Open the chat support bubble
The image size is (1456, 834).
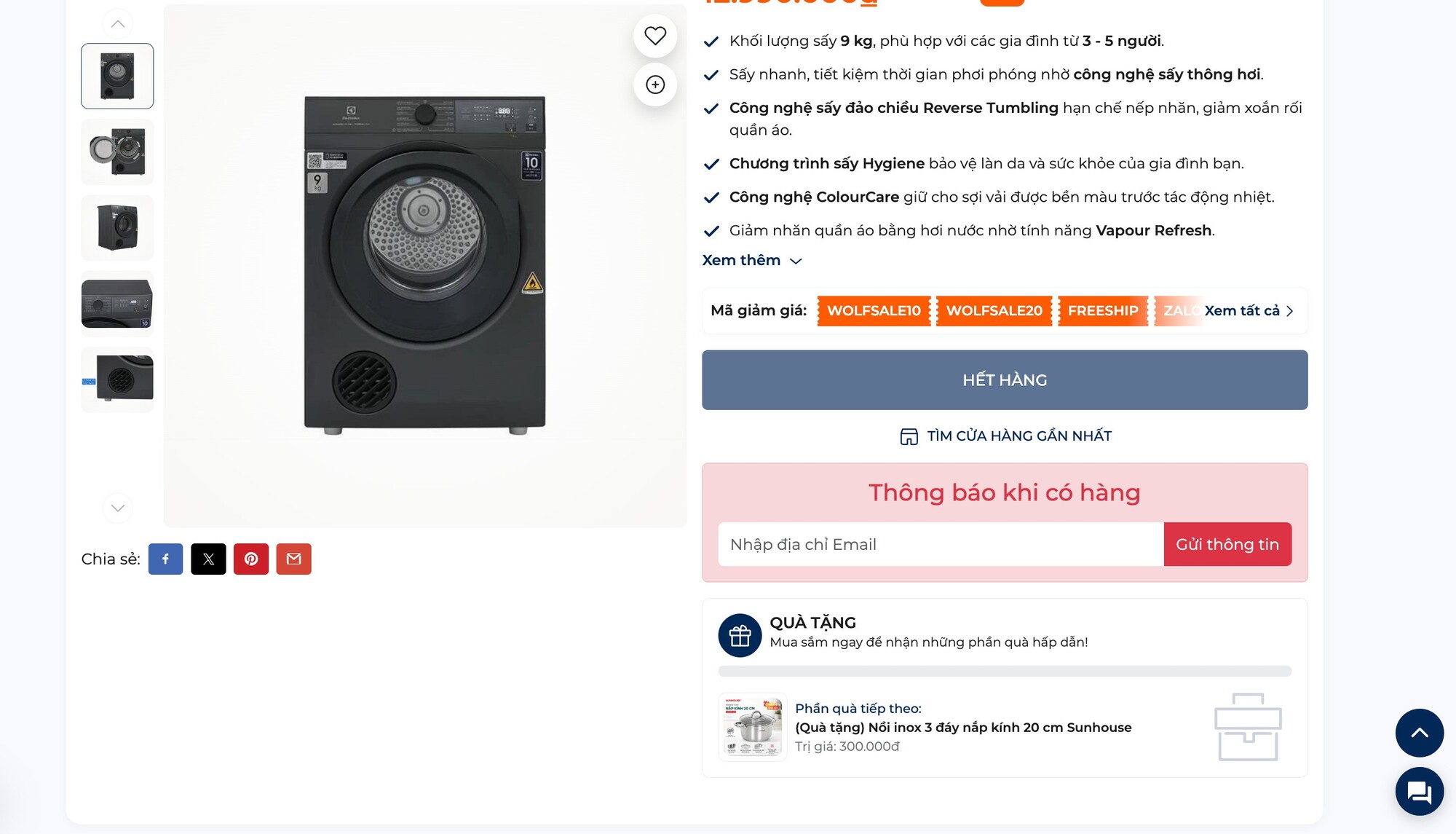click(x=1419, y=791)
